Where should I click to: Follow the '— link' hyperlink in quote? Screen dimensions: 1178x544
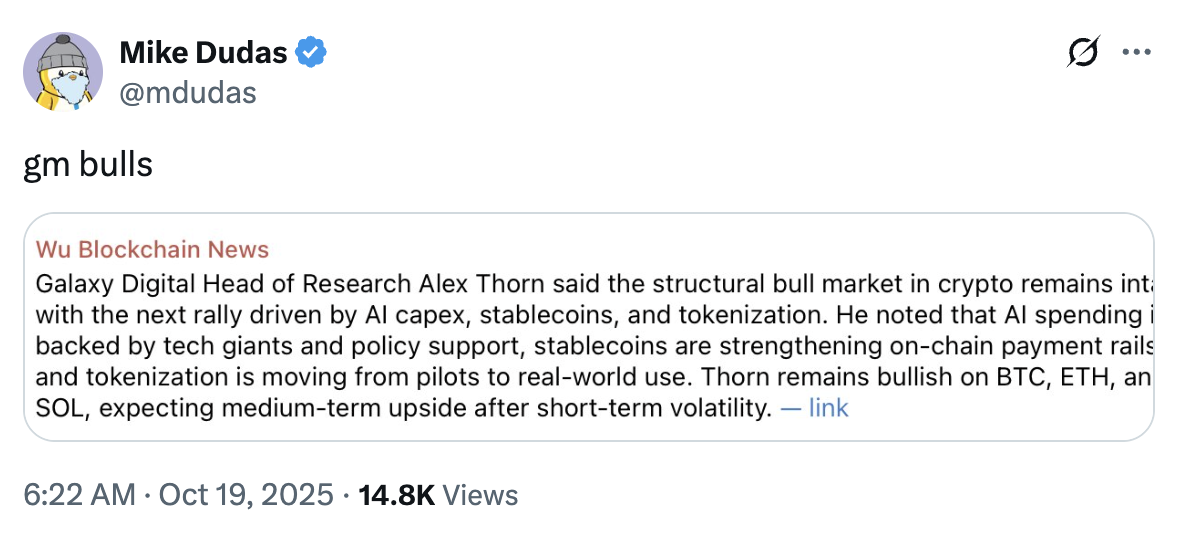click(x=814, y=408)
